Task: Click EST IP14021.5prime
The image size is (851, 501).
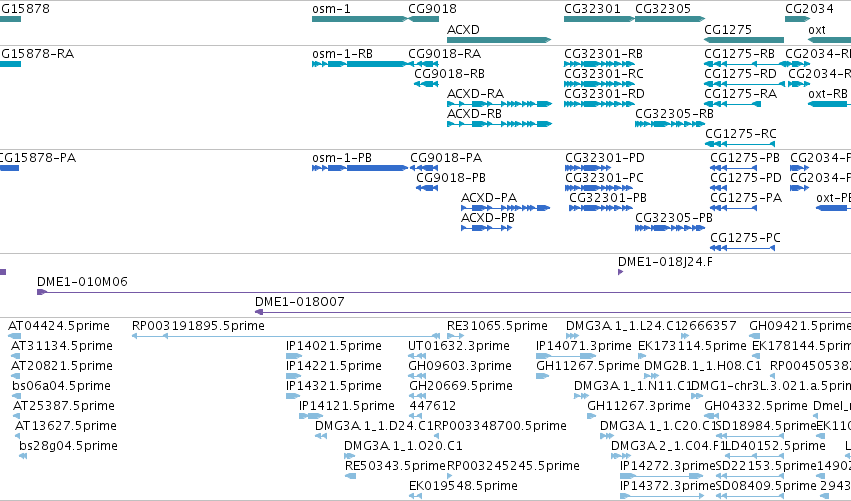Action: tap(294, 356)
